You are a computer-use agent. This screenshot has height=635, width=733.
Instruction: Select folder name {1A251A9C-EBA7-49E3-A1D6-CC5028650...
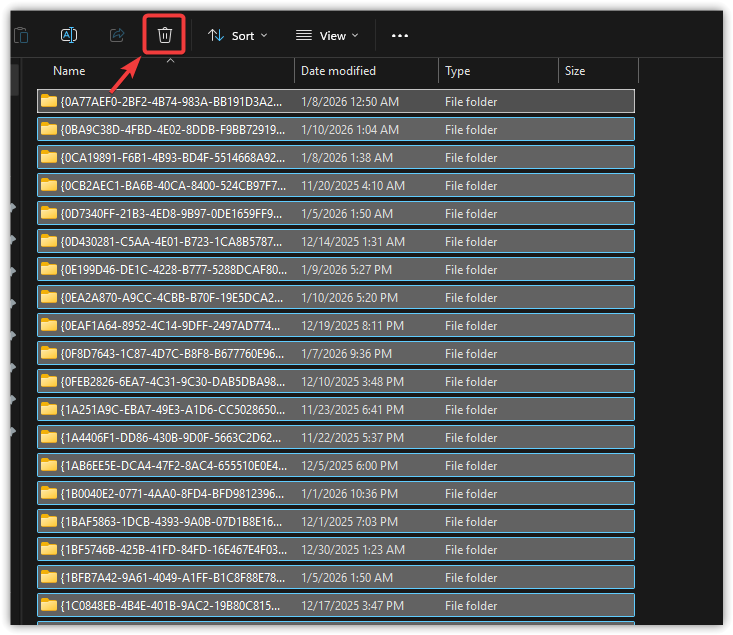(x=172, y=410)
